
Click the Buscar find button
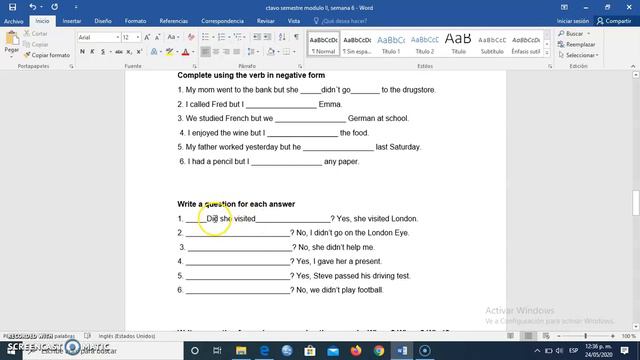pyautogui.click(x=574, y=33)
